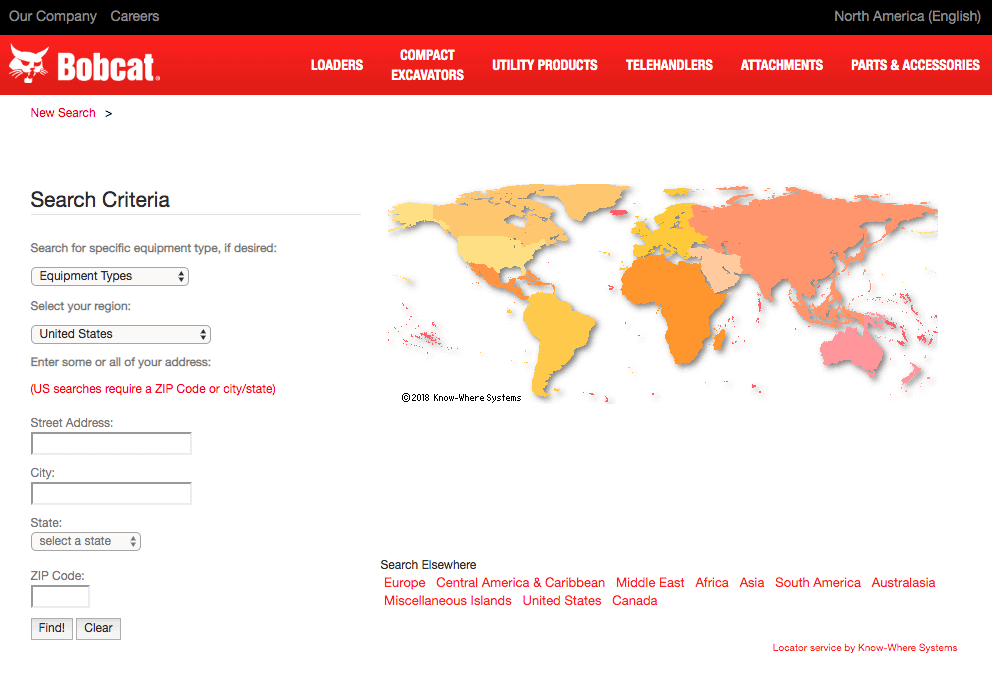Focus the Street Address field
The height and width of the screenshot is (673, 992).
[x=111, y=443]
